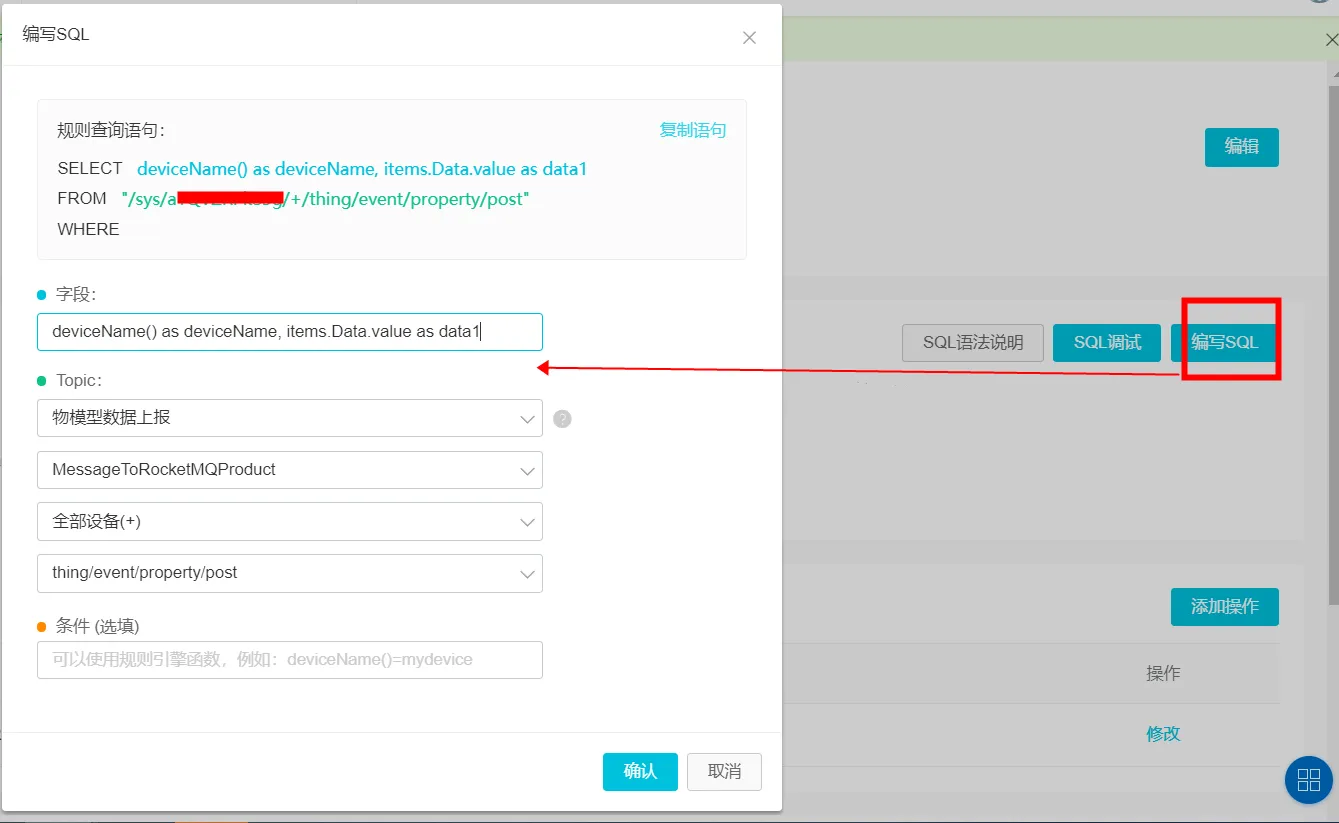Screen dimensions: 1339x823
Task: Open the blue grid floating icon
Action: [x=1308, y=780]
